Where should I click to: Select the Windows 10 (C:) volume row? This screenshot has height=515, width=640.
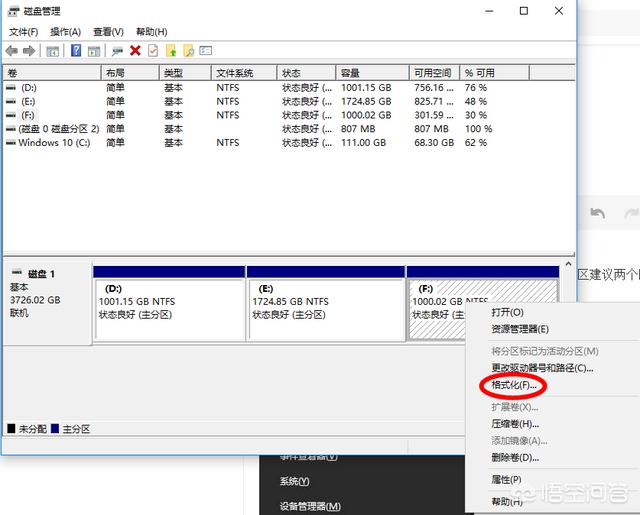(x=55, y=143)
